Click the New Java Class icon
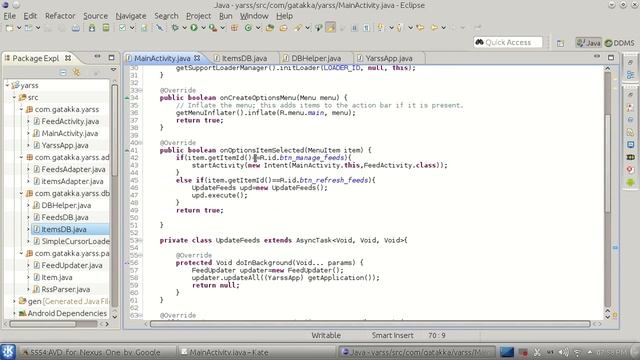This screenshot has width=640, height=360. pos(248,28)
